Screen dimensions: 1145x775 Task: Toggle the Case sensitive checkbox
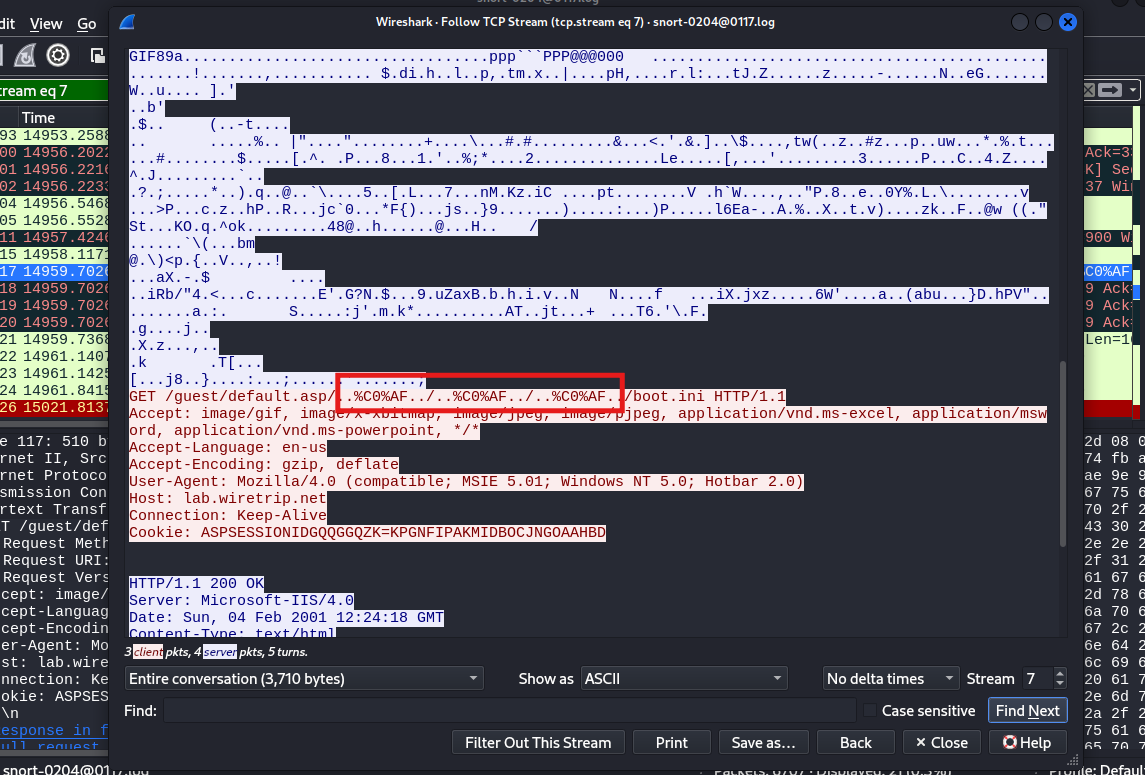(x=870, y=711)
